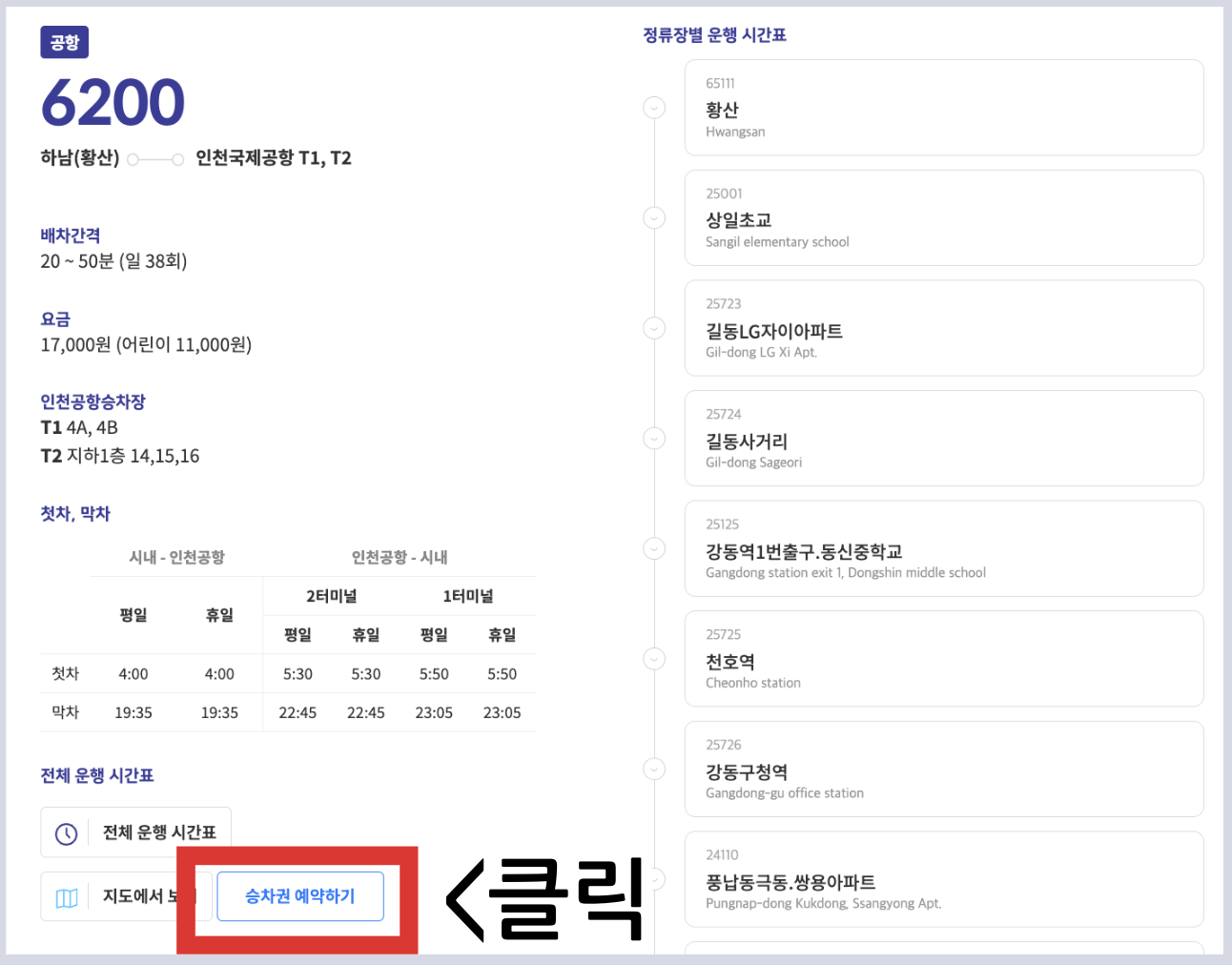Select the 상일초교 elementary school stop card

point(944,217)
